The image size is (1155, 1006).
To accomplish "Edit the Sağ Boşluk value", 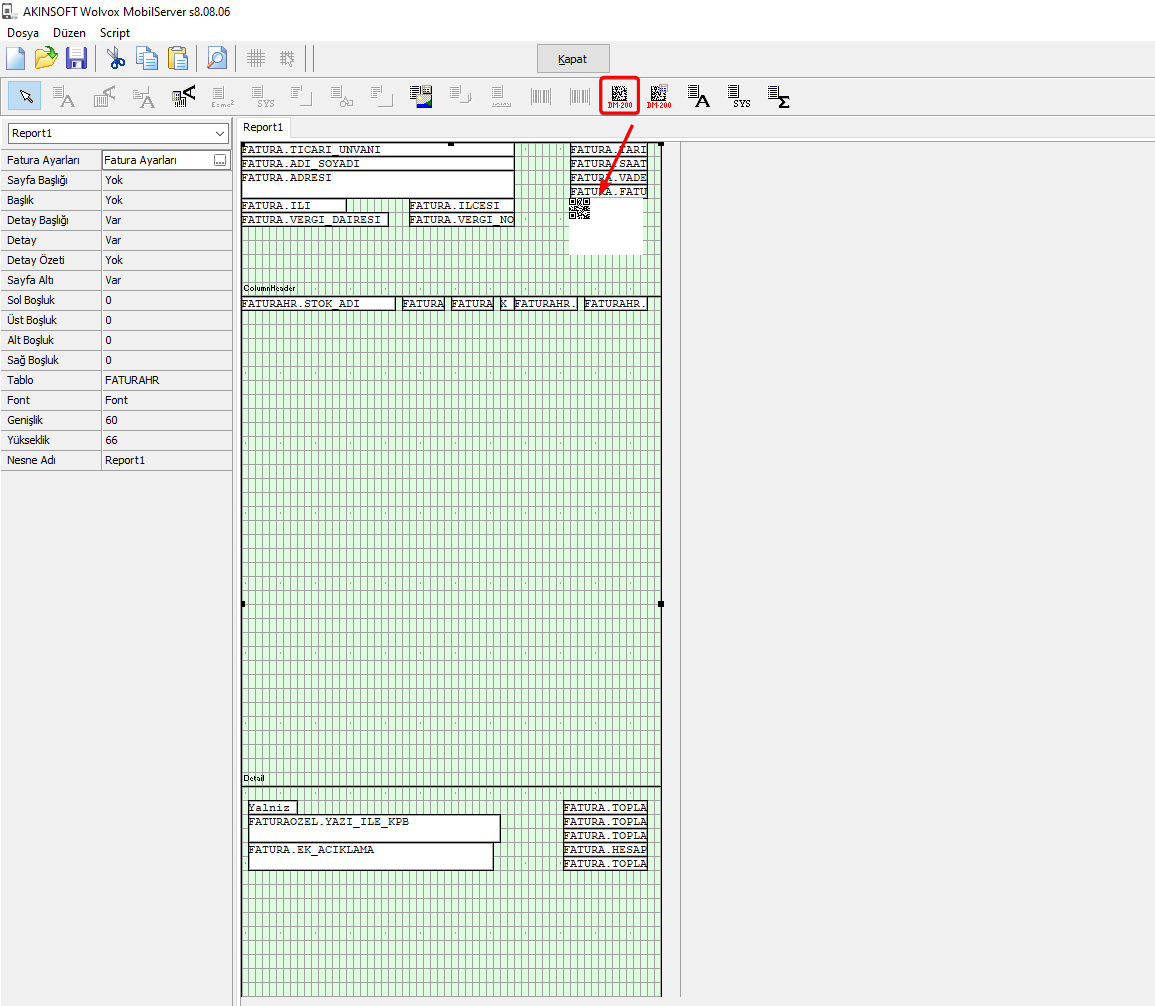I will pos(166,360).
